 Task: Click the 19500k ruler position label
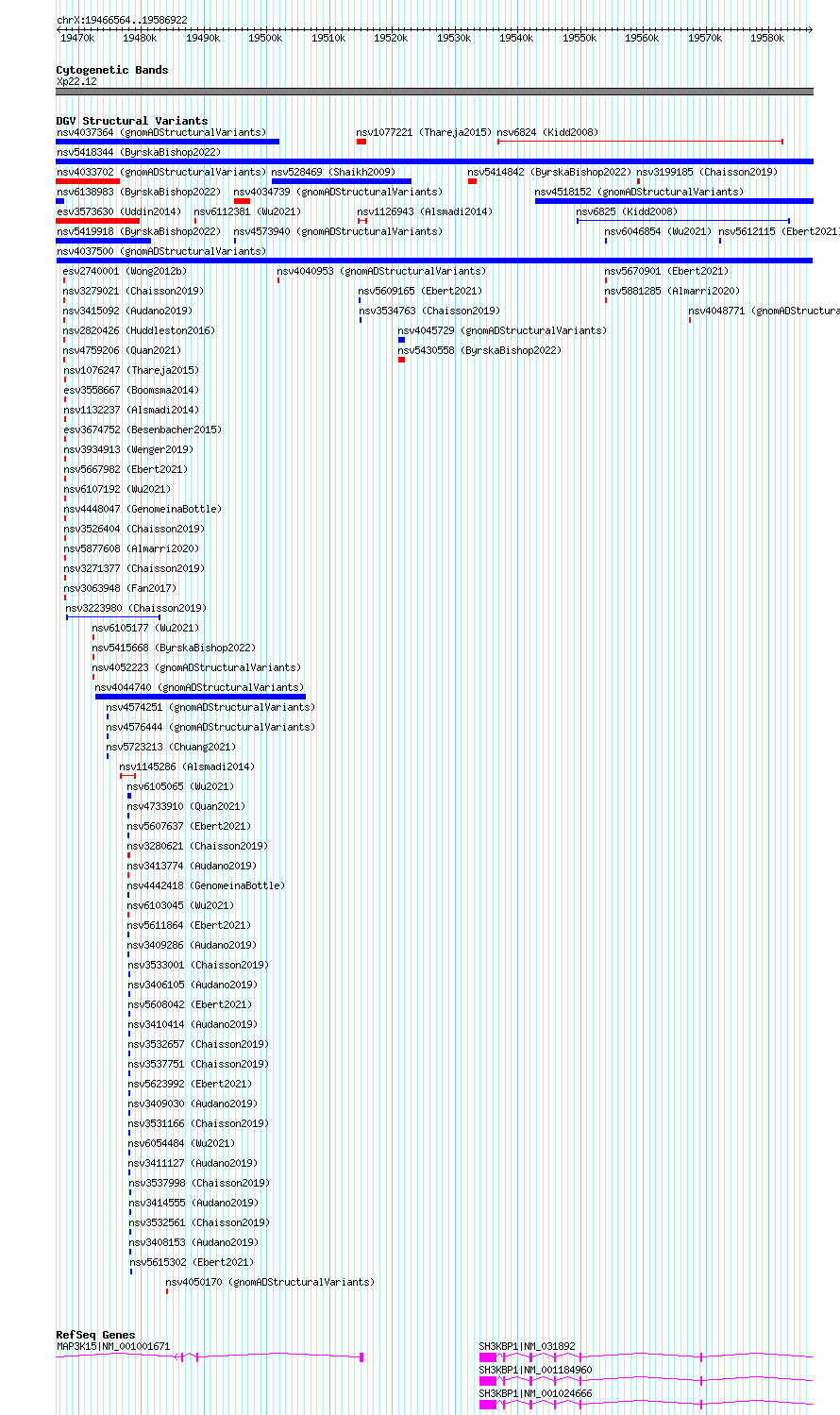click(265, 39)
